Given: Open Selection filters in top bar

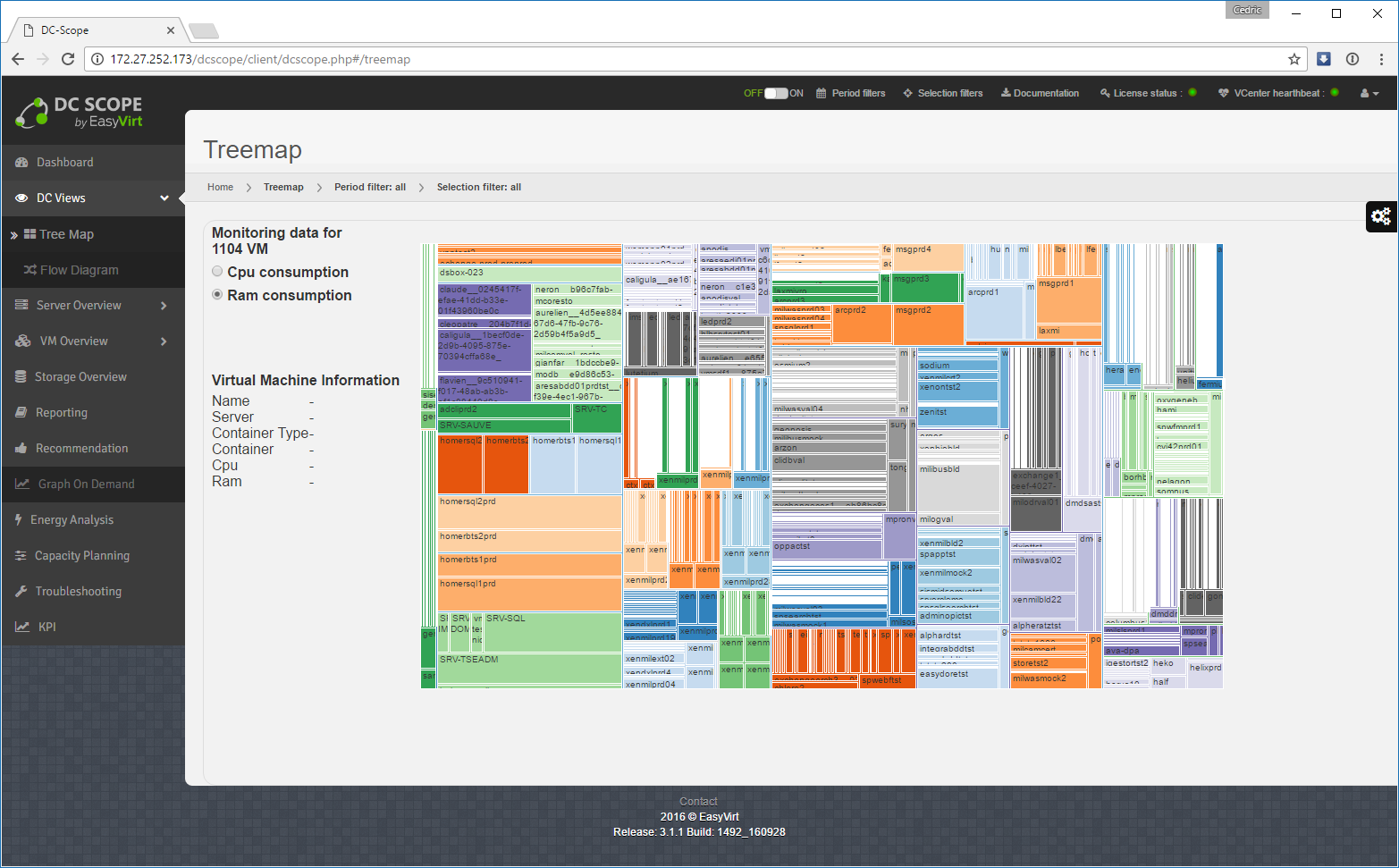Looking at the screenshot, I should tap(942, 93).
